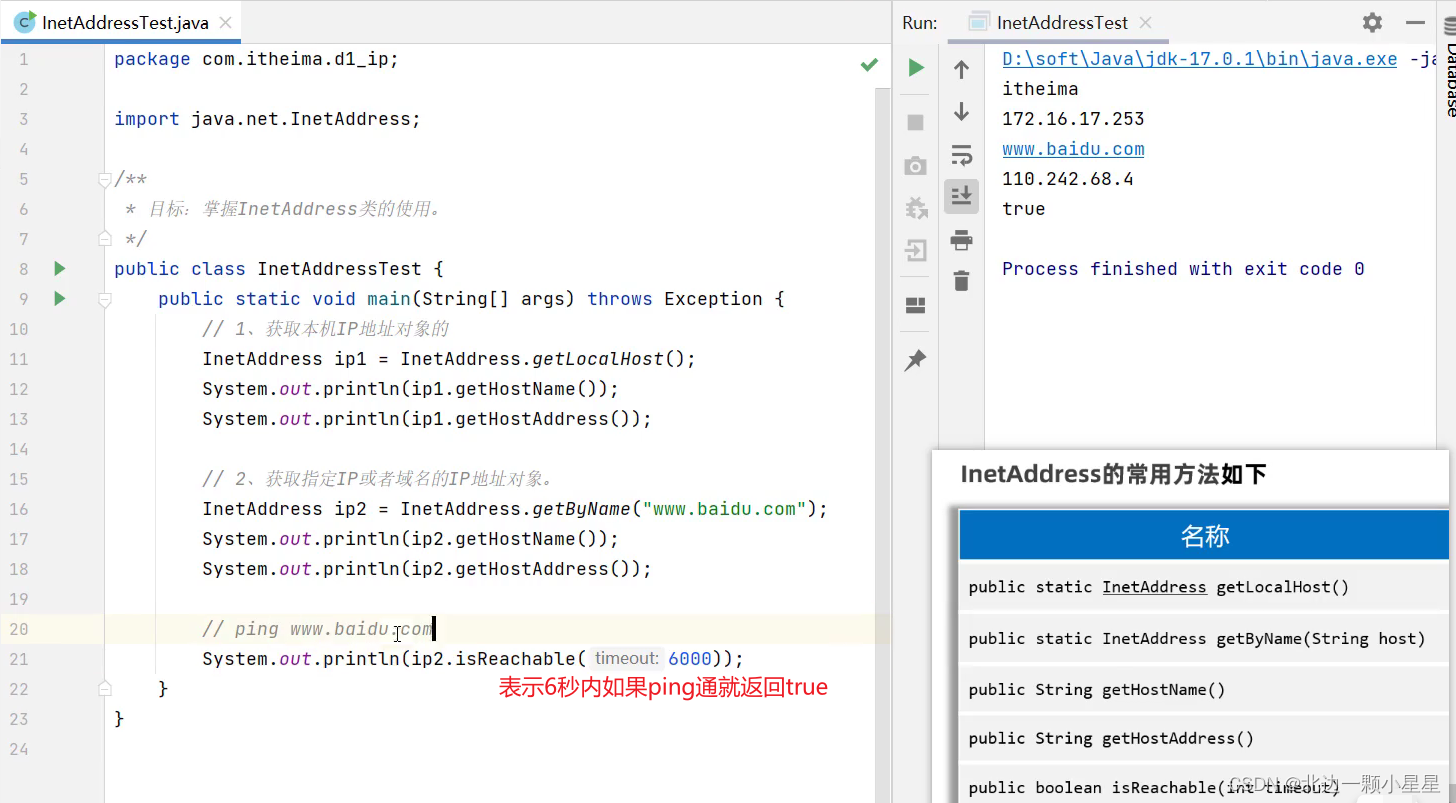This screenshot has width=1456, height=803.
Task: Click the pin tab icon
Action: (915, 361)
